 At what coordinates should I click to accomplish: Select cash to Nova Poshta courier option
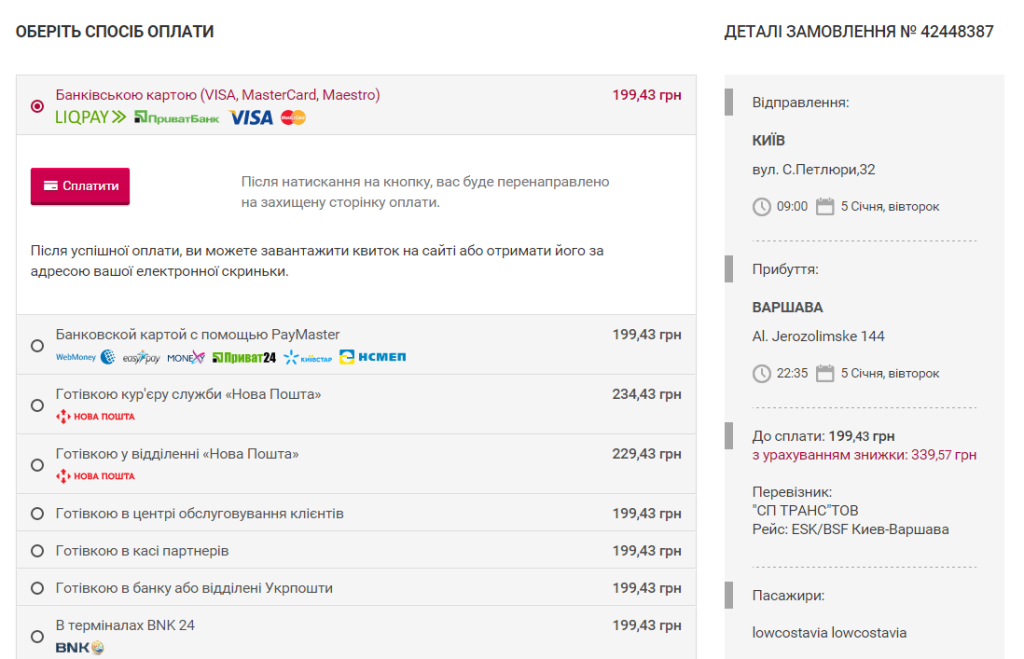tap(37, 405)
